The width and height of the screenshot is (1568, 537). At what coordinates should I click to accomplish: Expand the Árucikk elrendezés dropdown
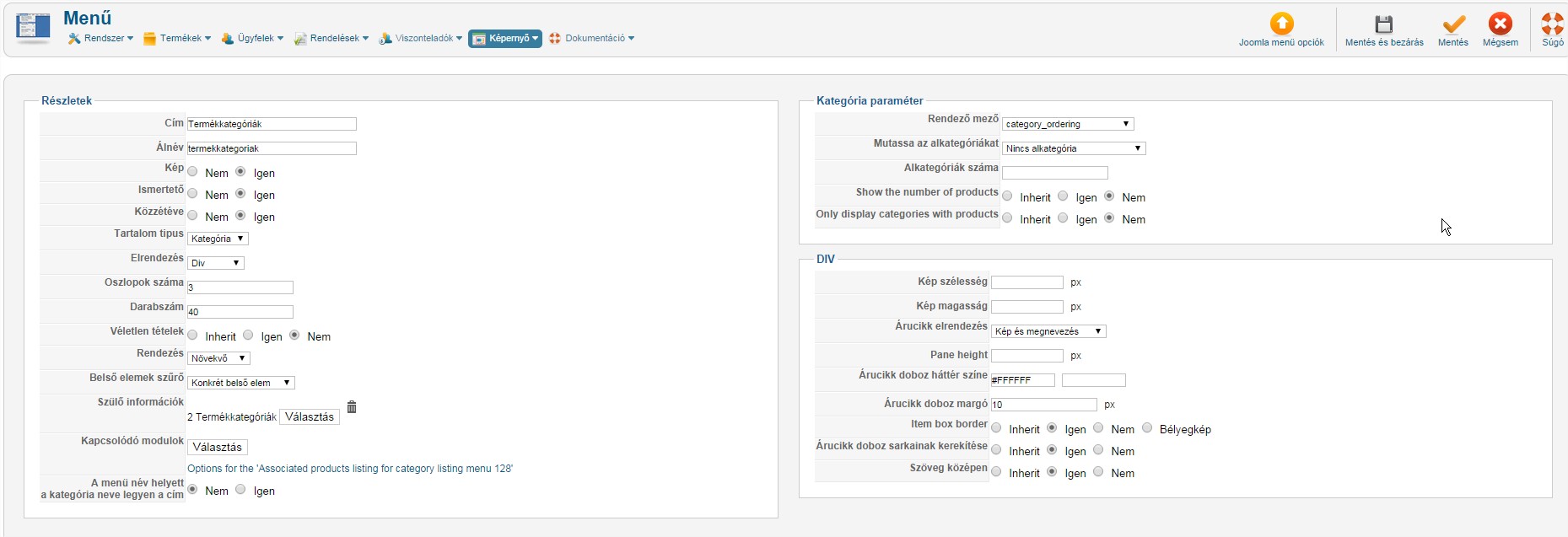pyautogui.click(x=1048, y=331)
